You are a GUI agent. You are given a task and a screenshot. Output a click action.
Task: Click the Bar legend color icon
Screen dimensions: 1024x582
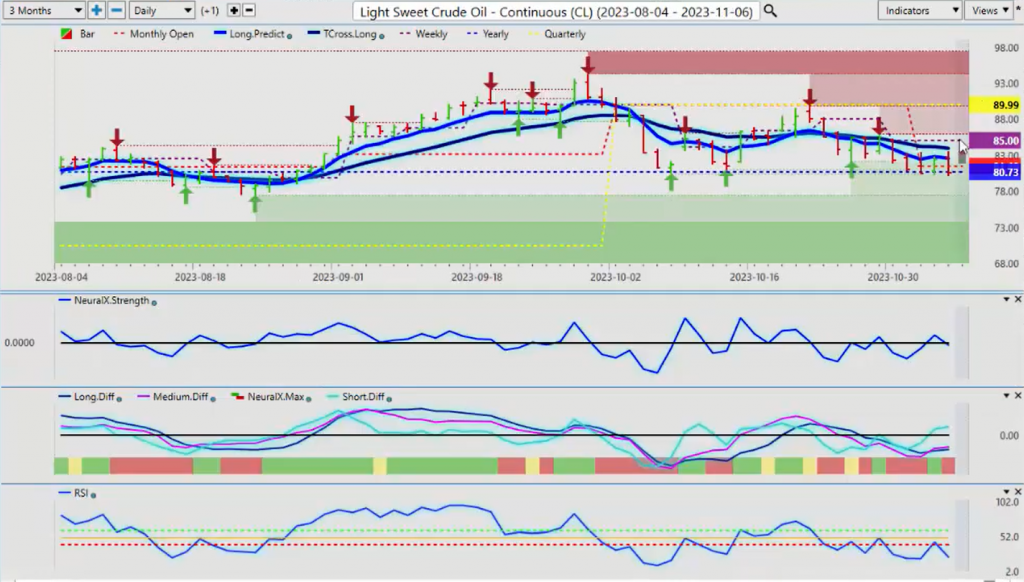pos(66,34)
